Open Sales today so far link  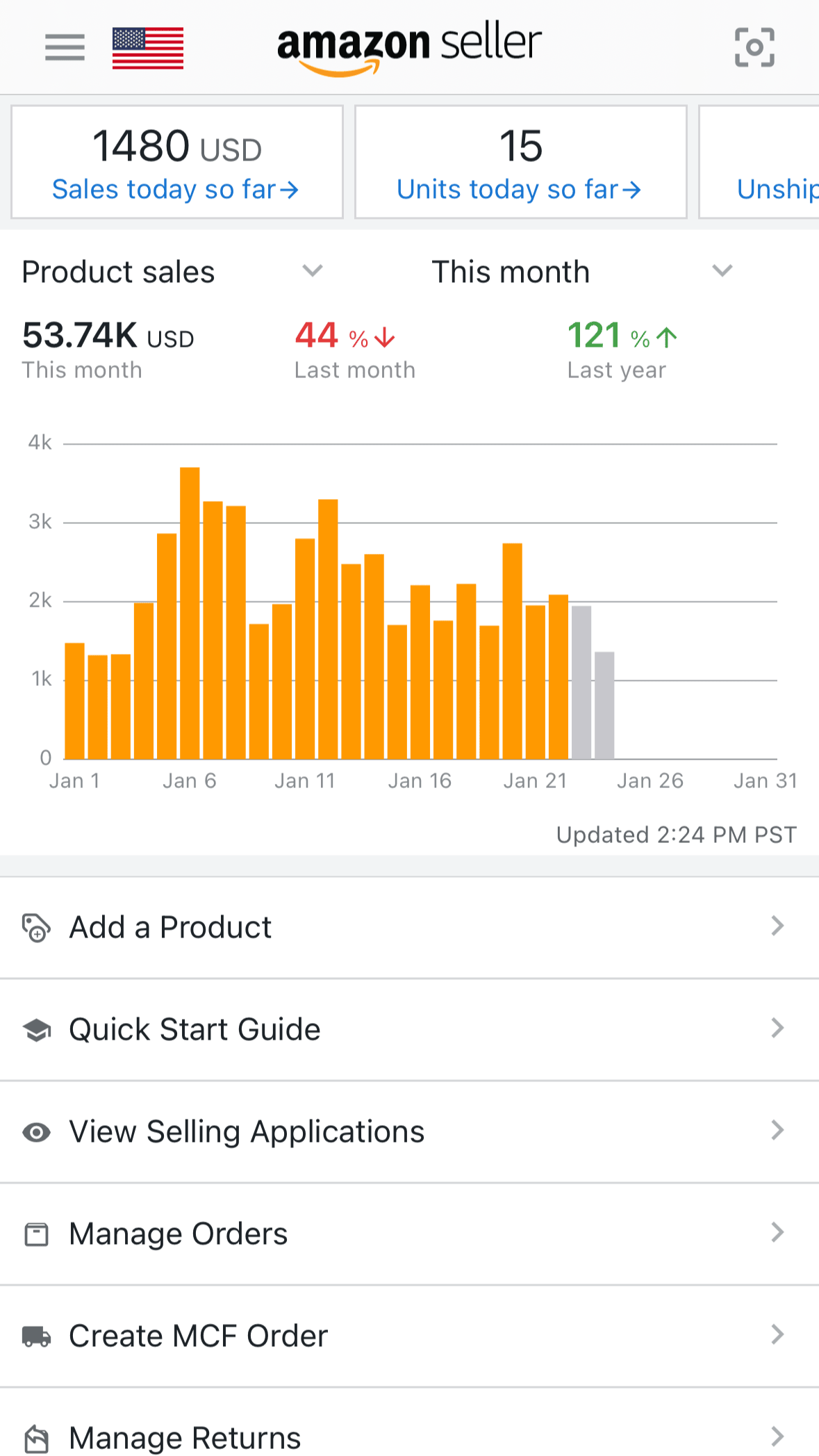point(176,189)
